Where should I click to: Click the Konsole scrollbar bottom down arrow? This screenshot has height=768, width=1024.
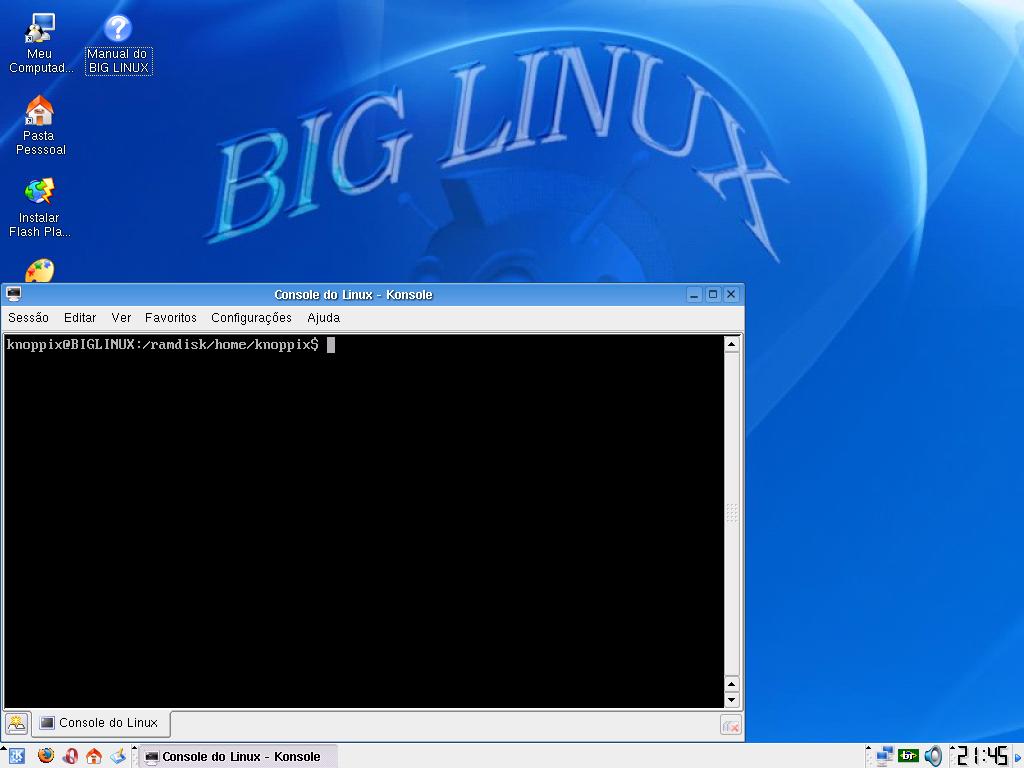tap(731, 699)
